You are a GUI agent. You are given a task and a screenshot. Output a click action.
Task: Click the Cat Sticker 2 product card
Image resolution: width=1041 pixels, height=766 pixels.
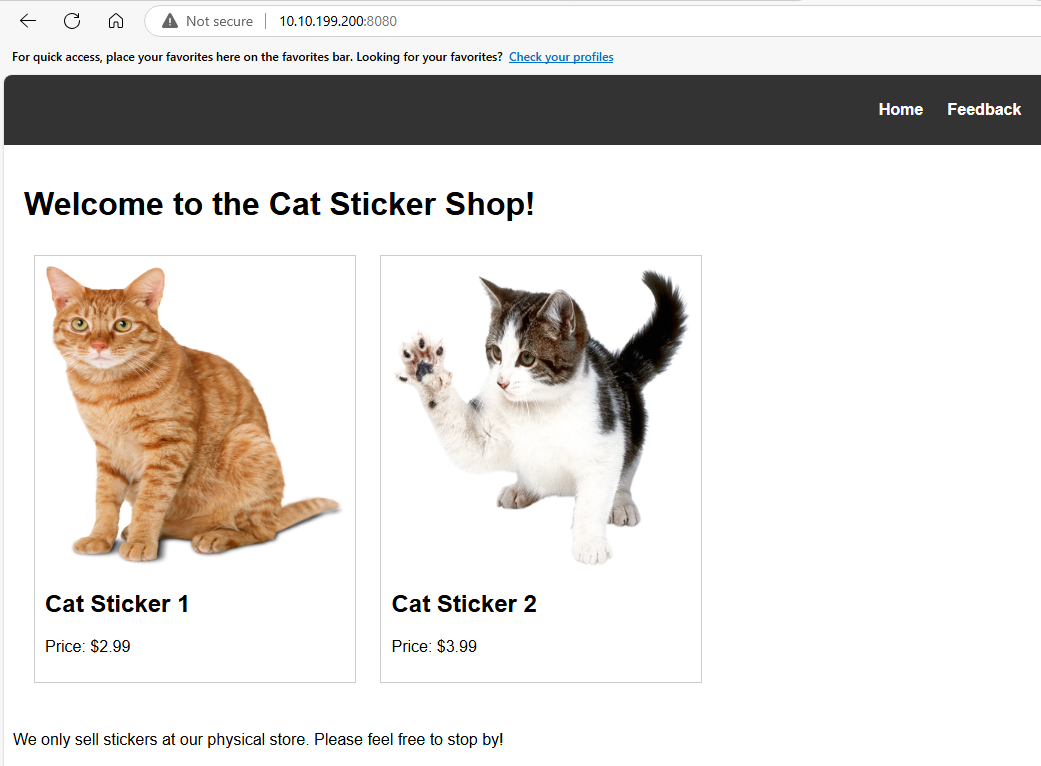point(541,469)
